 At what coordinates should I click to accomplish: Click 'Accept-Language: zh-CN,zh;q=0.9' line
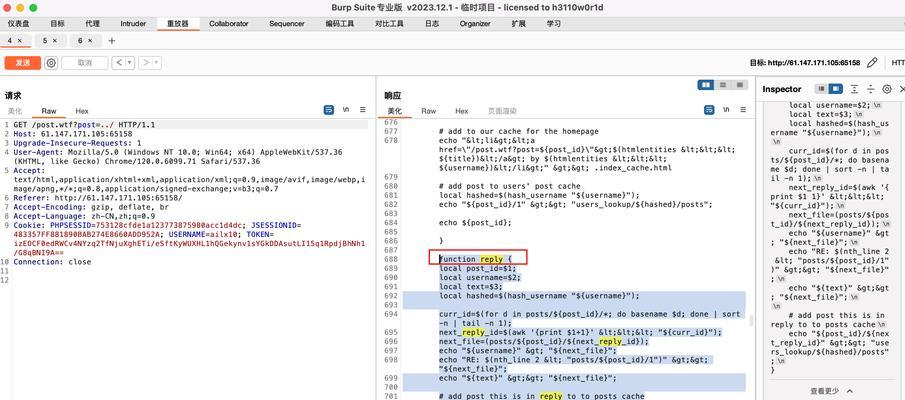84,216
